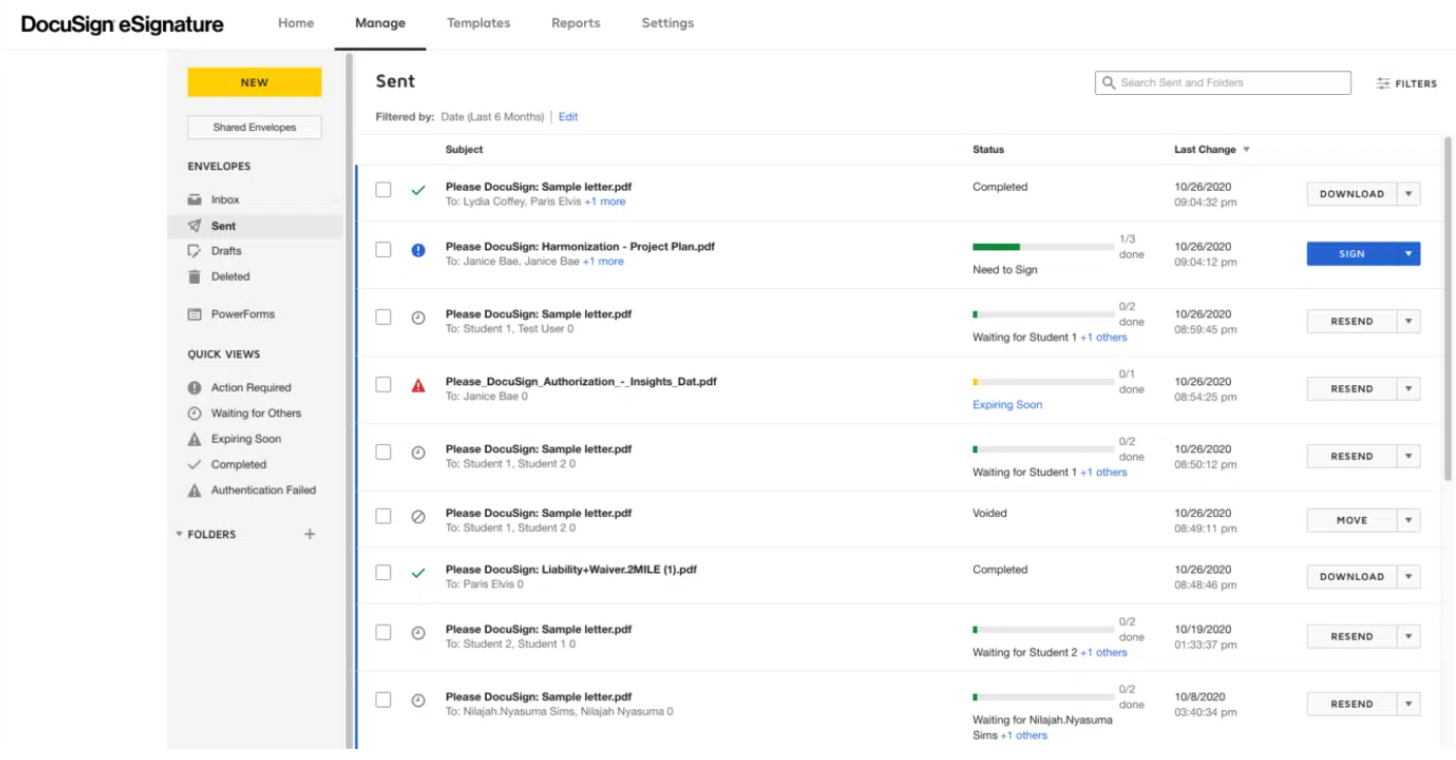Collapse the Folders section triangle

[x=179, y=534]
